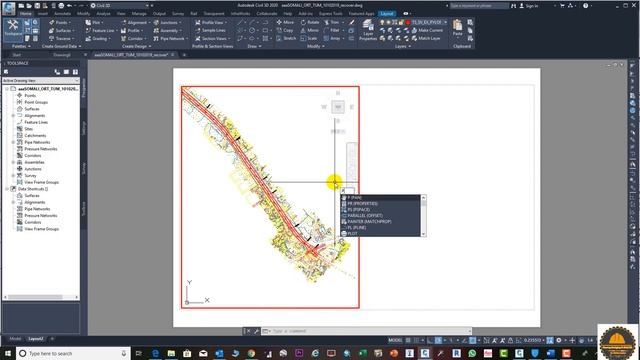Open Active Drawing View dropdown in Toolspace
The image size is (640, 360).
[x=41, y=80]
